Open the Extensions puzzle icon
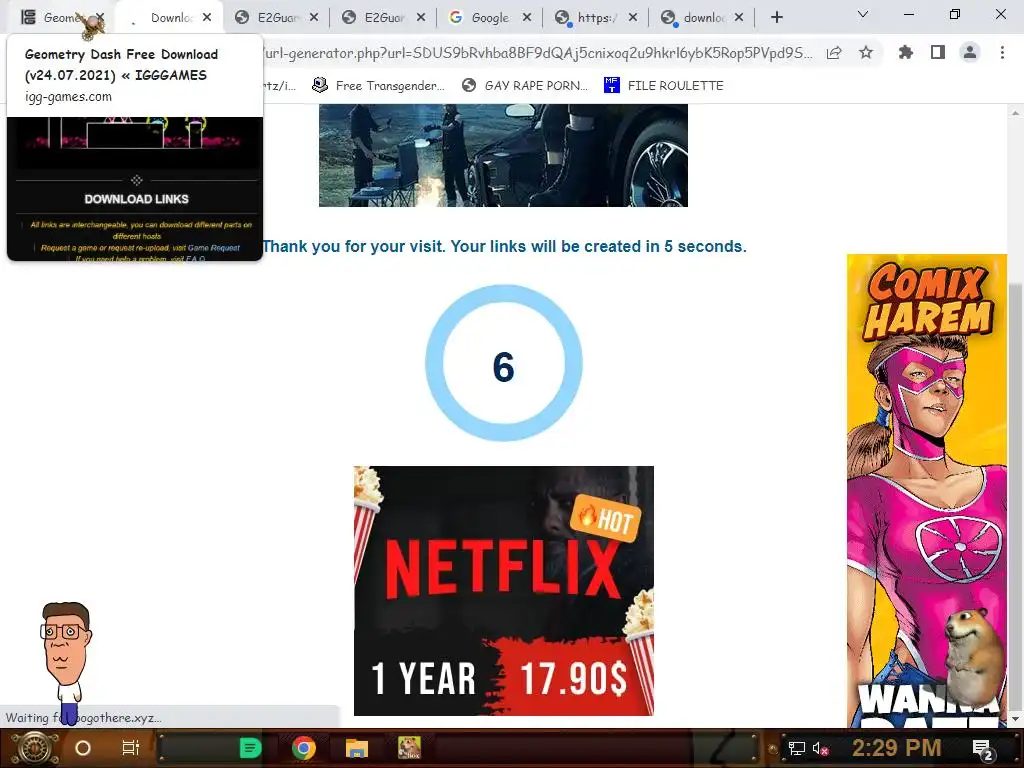This screenshot has height=768, width=1024. (x=906, y=52)
